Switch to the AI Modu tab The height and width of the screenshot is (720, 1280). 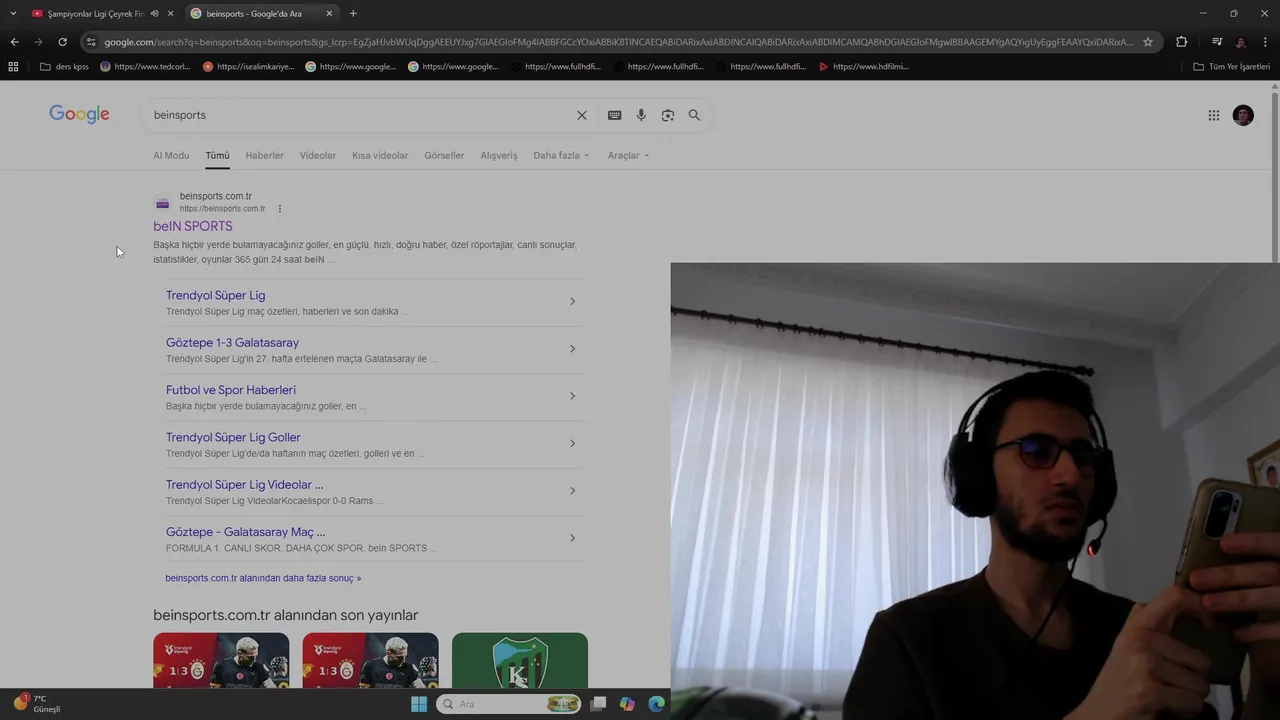tap(171, 156)
